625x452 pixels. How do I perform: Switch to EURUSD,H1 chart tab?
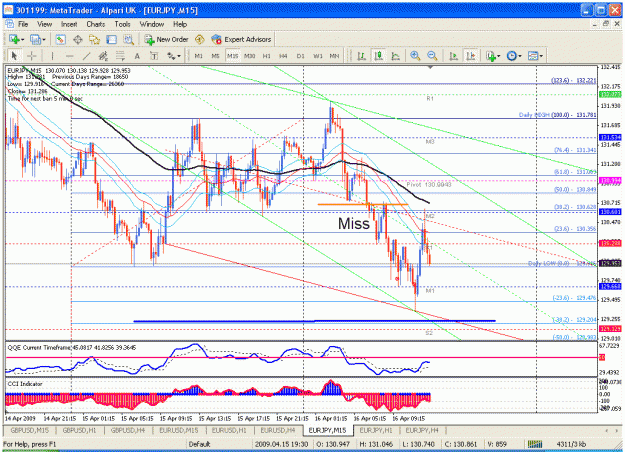pyautogui.click(x=229, y=430)
